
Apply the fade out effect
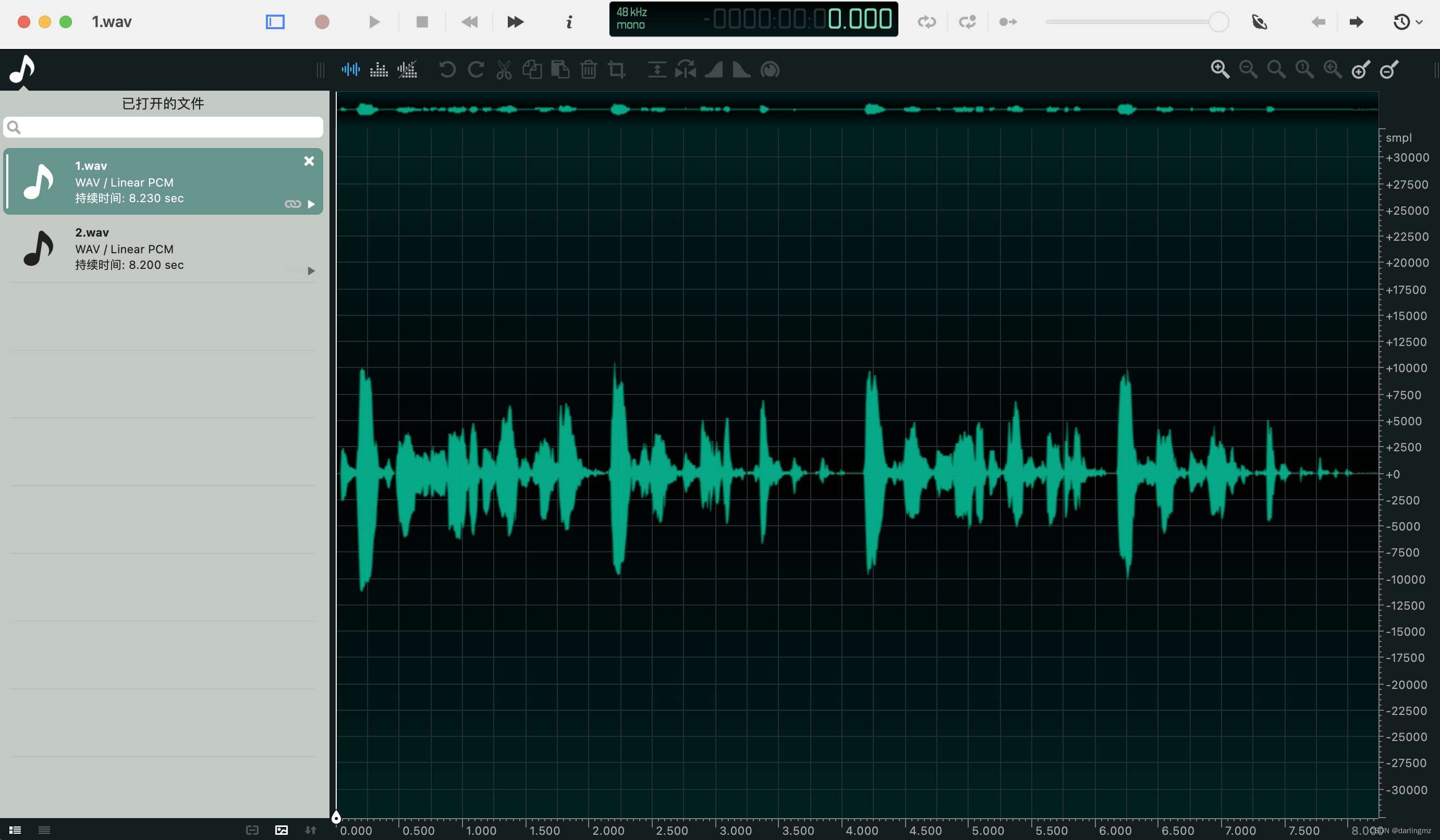pyautogui.click(x=741, y=70)
